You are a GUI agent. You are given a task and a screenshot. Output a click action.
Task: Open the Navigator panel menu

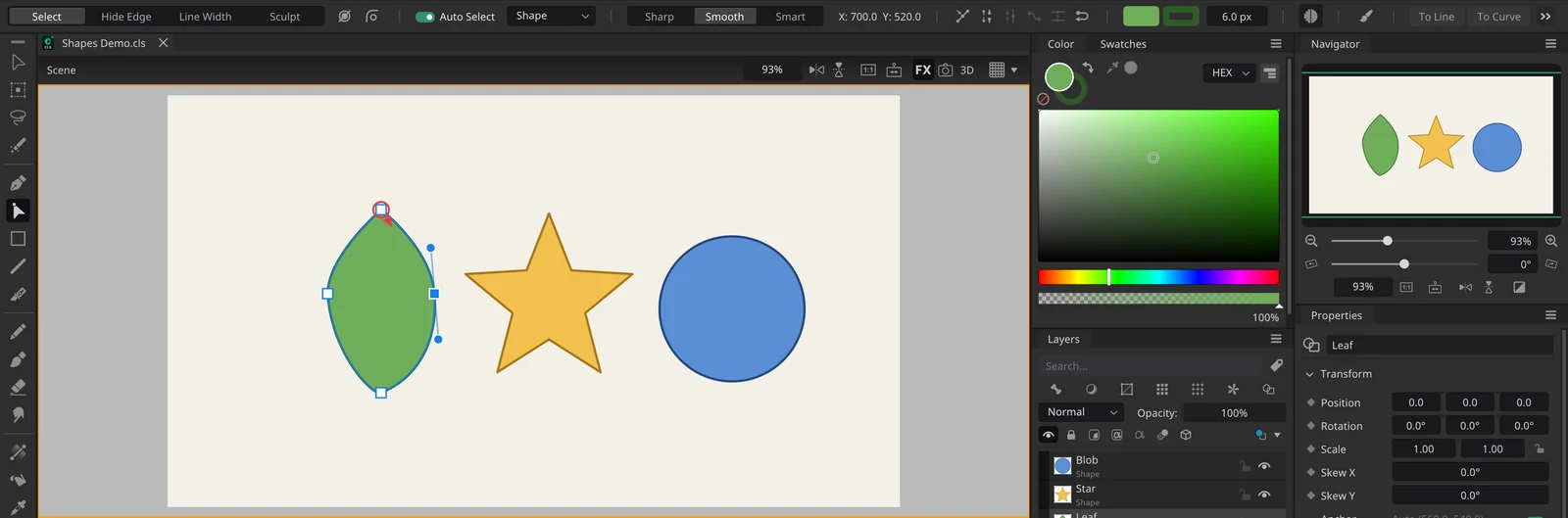(1550, 44)
